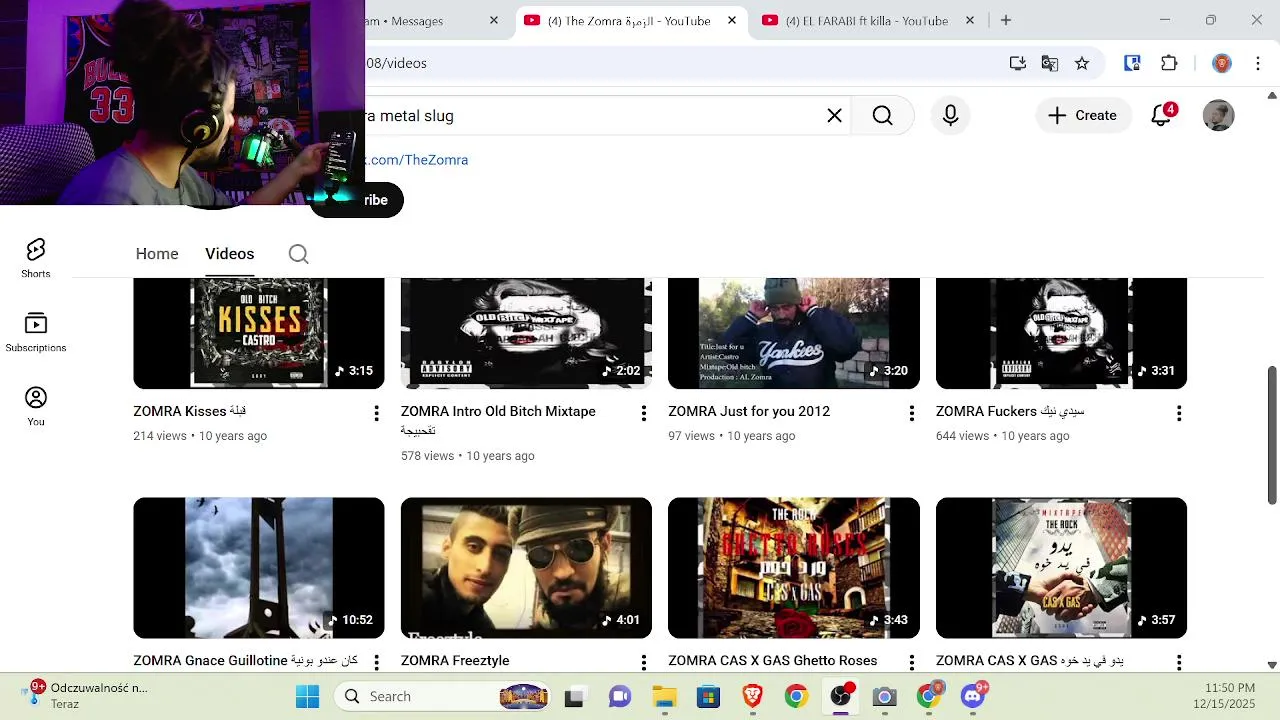1280x720 pixels.
Task: Open the Shorts sidebar icon
Action: click(36, 258)
